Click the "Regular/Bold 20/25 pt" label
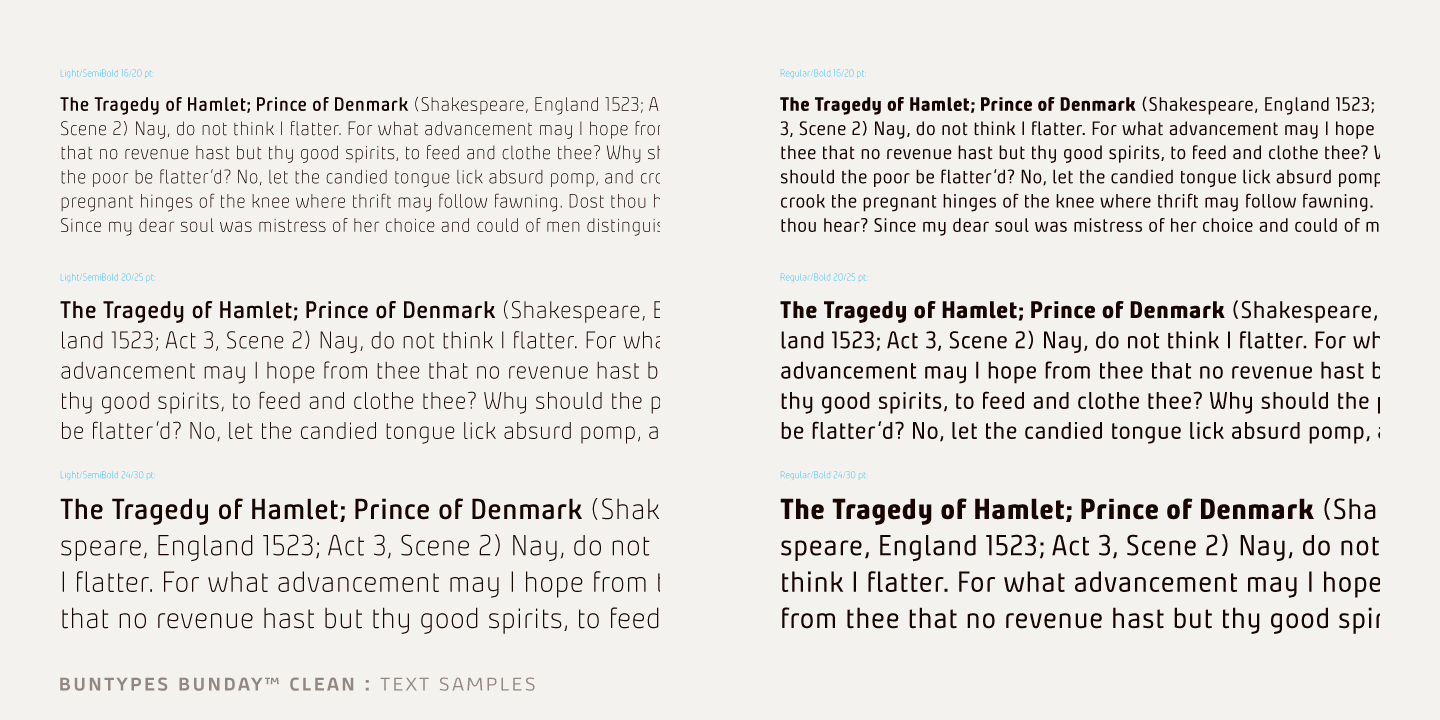1440x720 pixels. (x=823, y=277)
